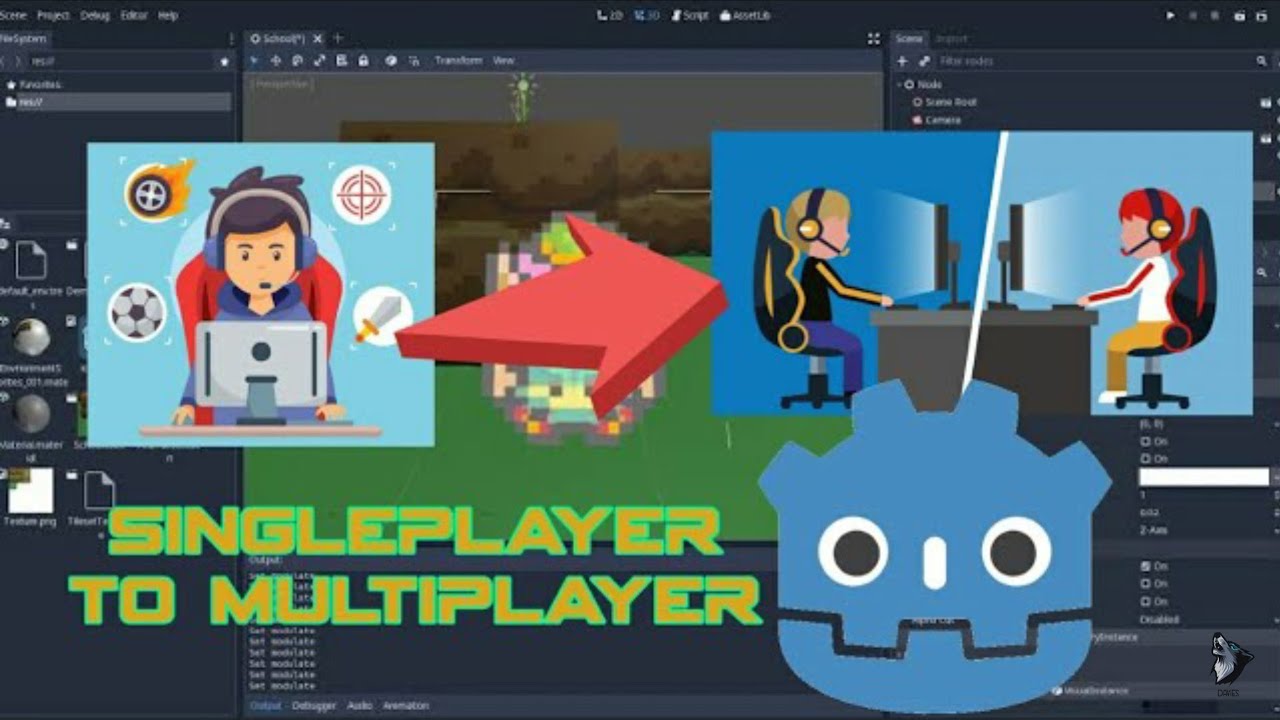Switch to the Import dock tab
Image resolution: width=1280 pixels, height=720 pixels.
pos(951,39)
